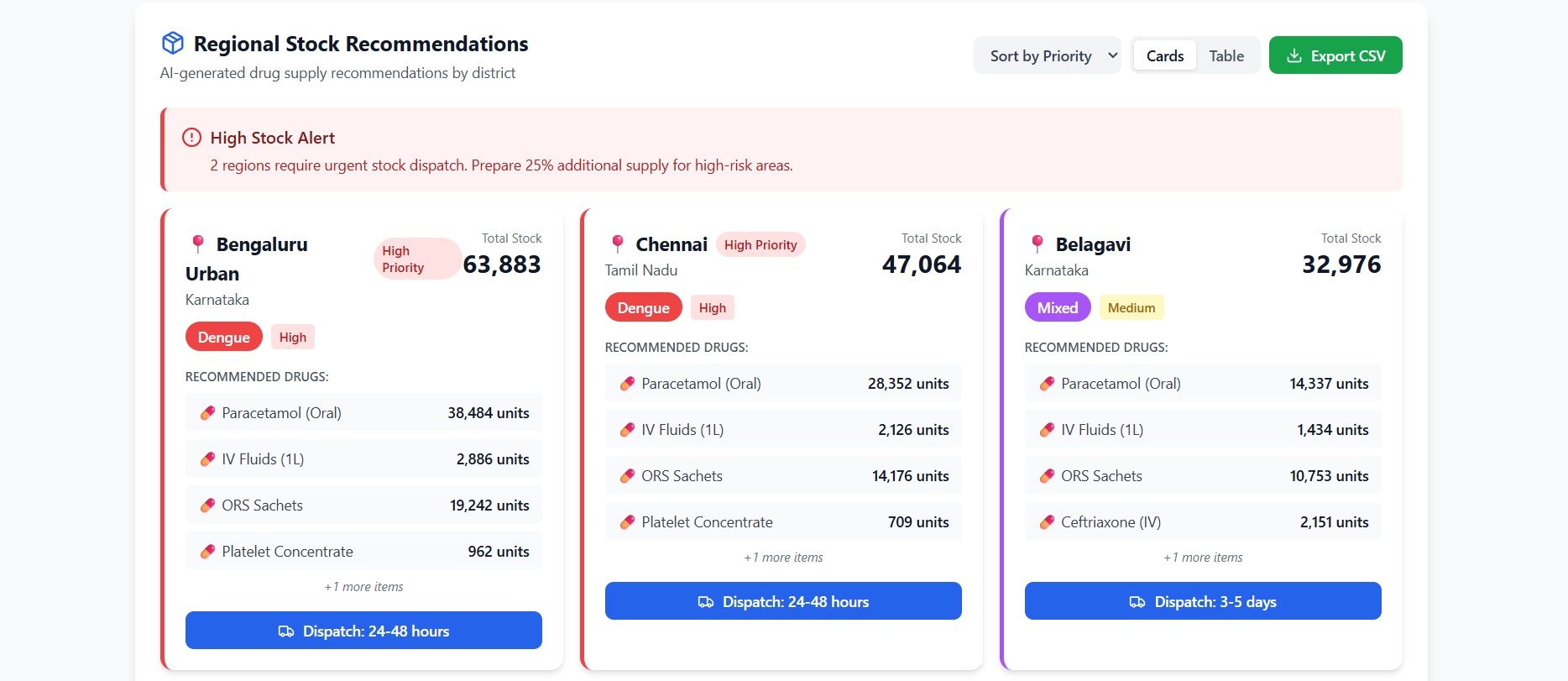
Task: Expand more items in the Bengaluru Urban card
Action: 363,587
